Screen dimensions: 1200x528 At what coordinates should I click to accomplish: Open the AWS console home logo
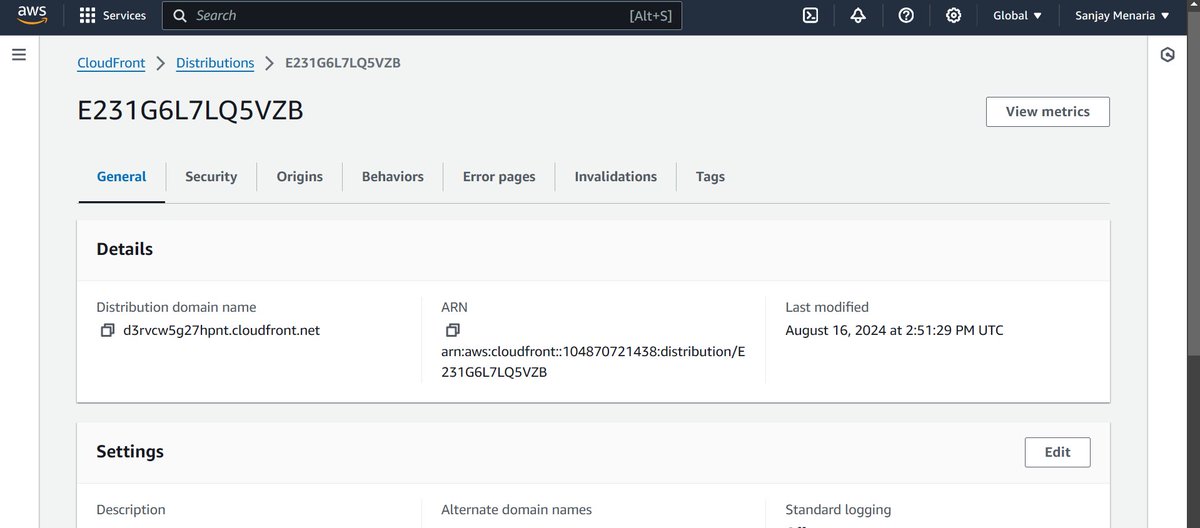pos(32,16)
